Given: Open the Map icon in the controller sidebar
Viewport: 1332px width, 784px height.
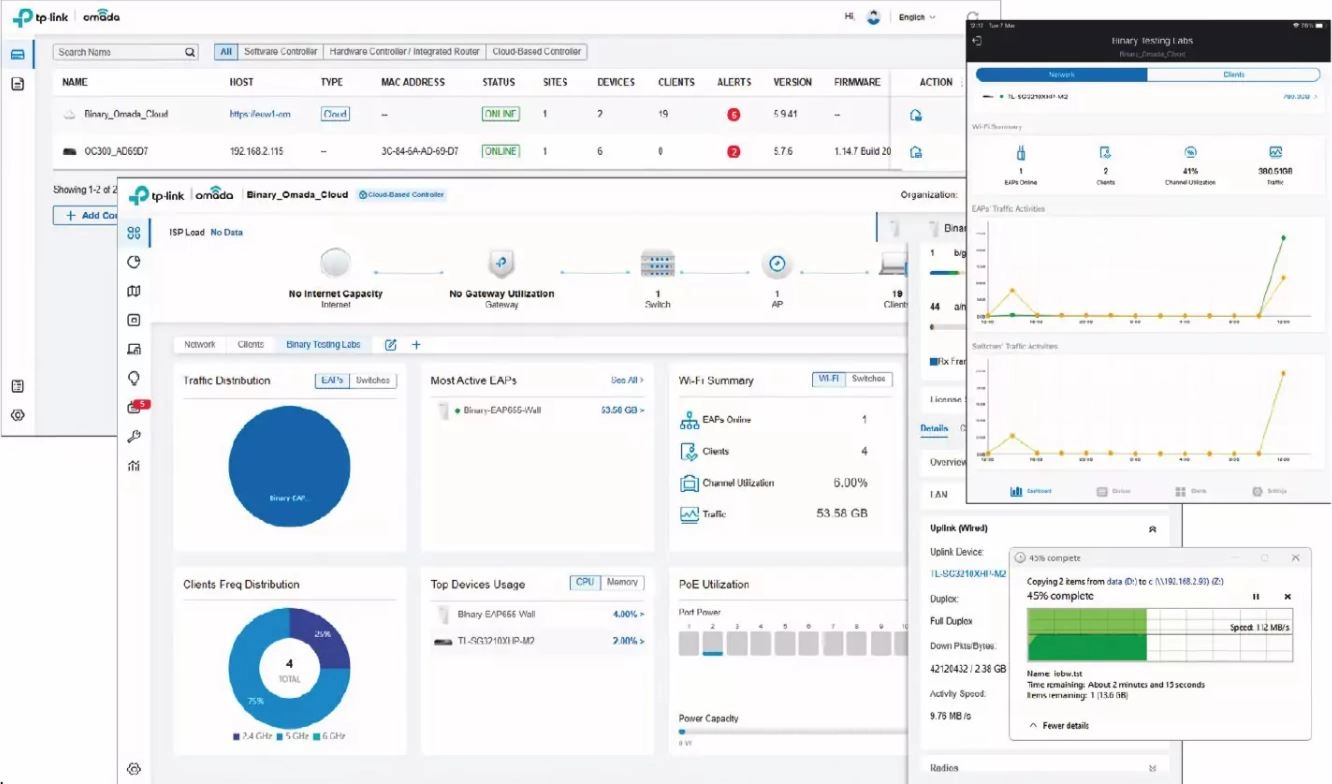Looking at the screenshot, I should 134,291.
